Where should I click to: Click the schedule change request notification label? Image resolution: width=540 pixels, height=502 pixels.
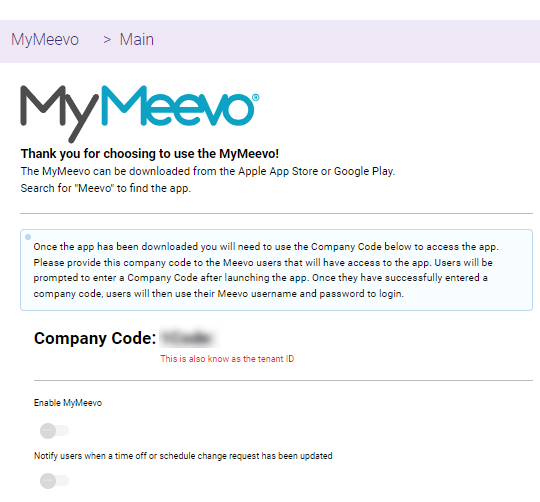[x=183, y=456]
